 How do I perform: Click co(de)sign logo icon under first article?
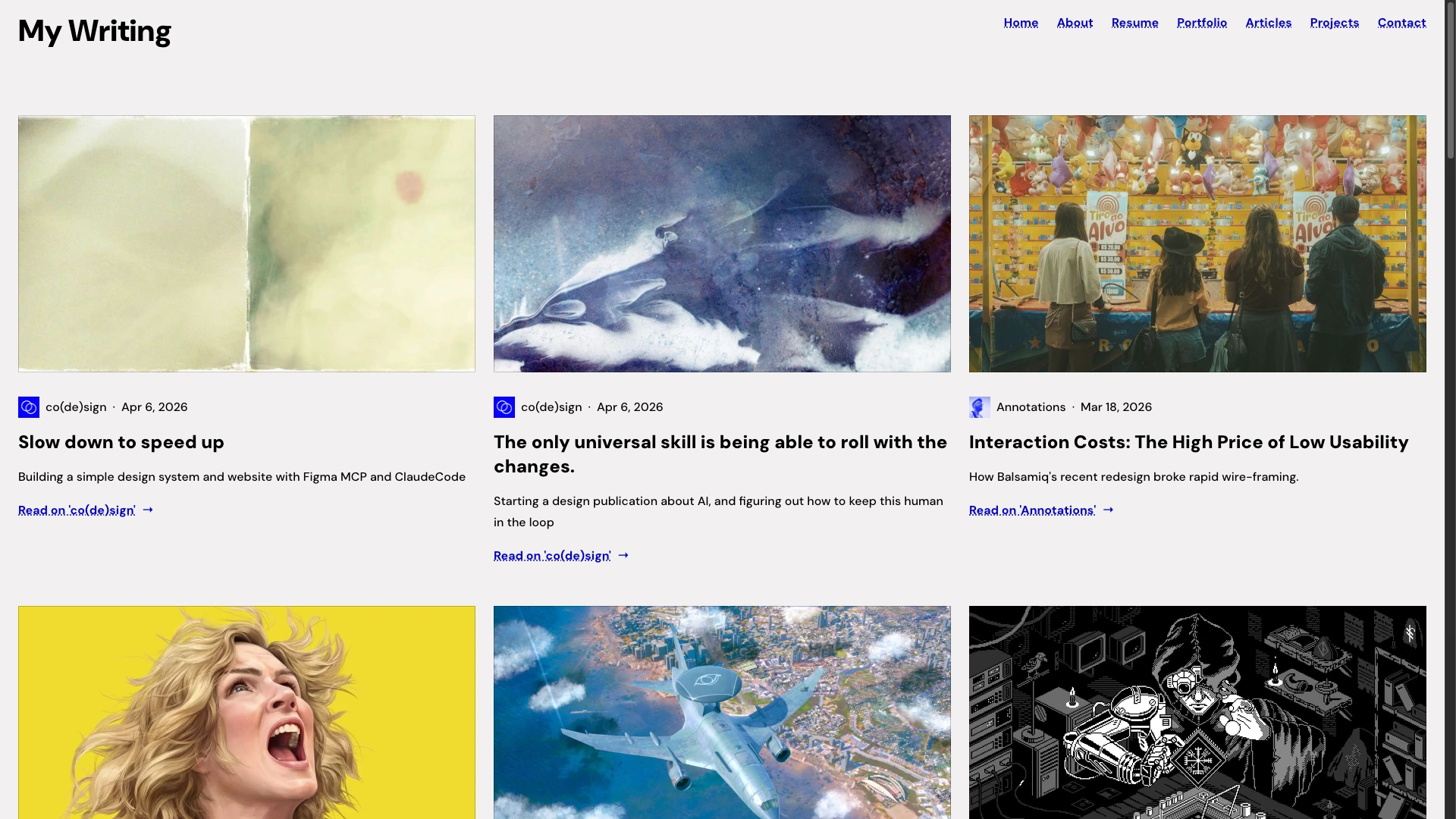click(x=29, y=407)
